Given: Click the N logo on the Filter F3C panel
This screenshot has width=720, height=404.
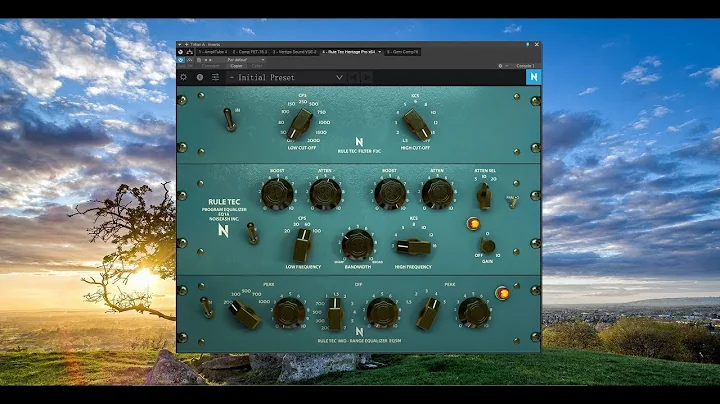Looking at the screenshot, I should (x=359, y=142).
